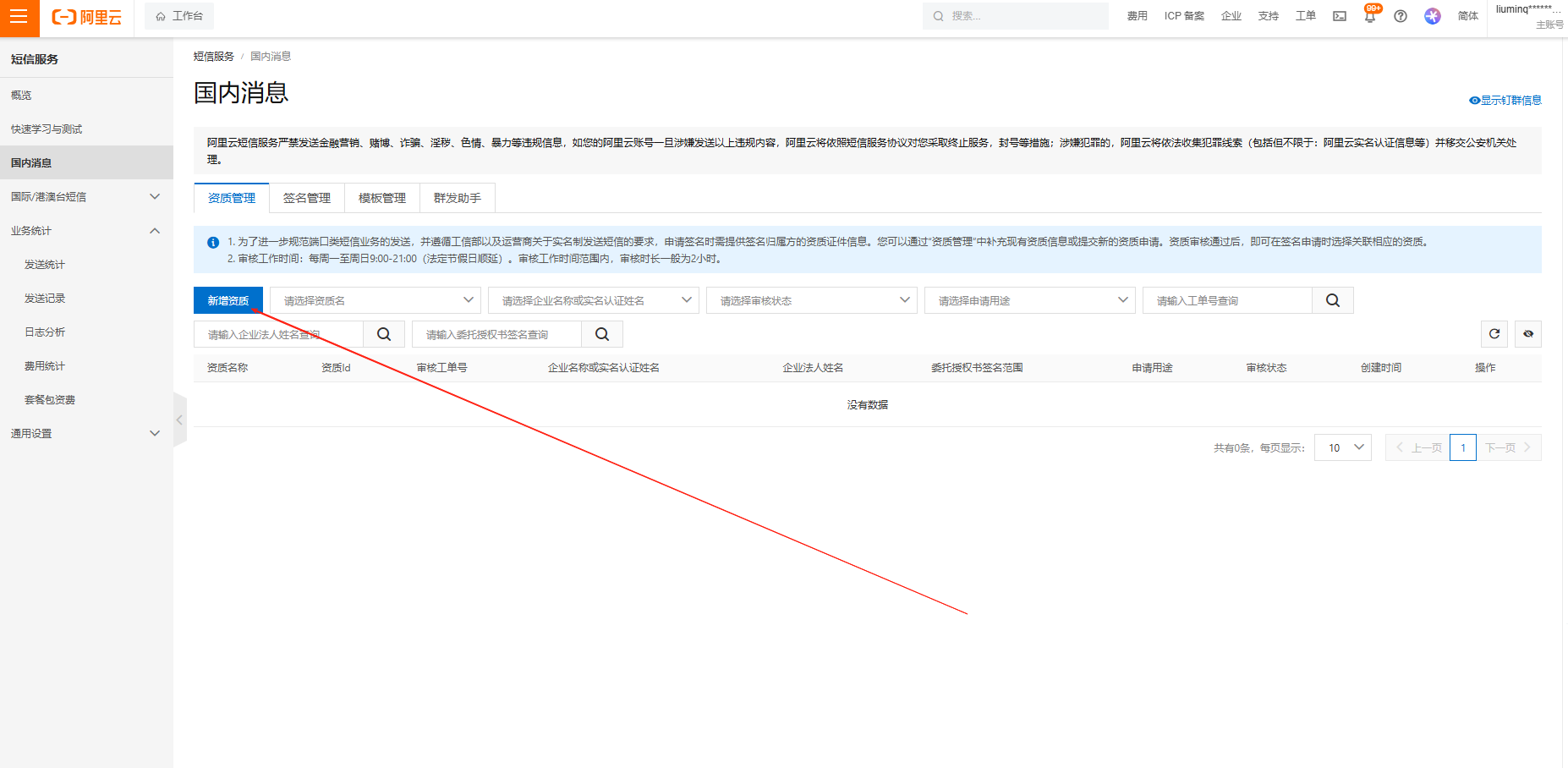Open the 请选择审核状态 dropdown

811,300
